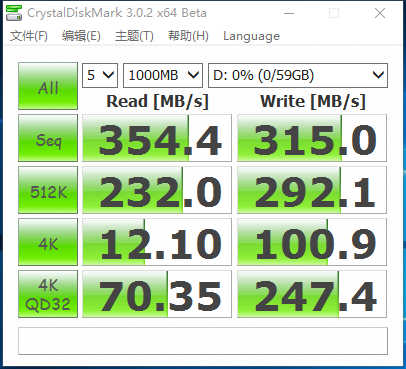This screenshot has width=406, height=369.
Task: Run all benchmarks with the All button
Action: point(48,86)
